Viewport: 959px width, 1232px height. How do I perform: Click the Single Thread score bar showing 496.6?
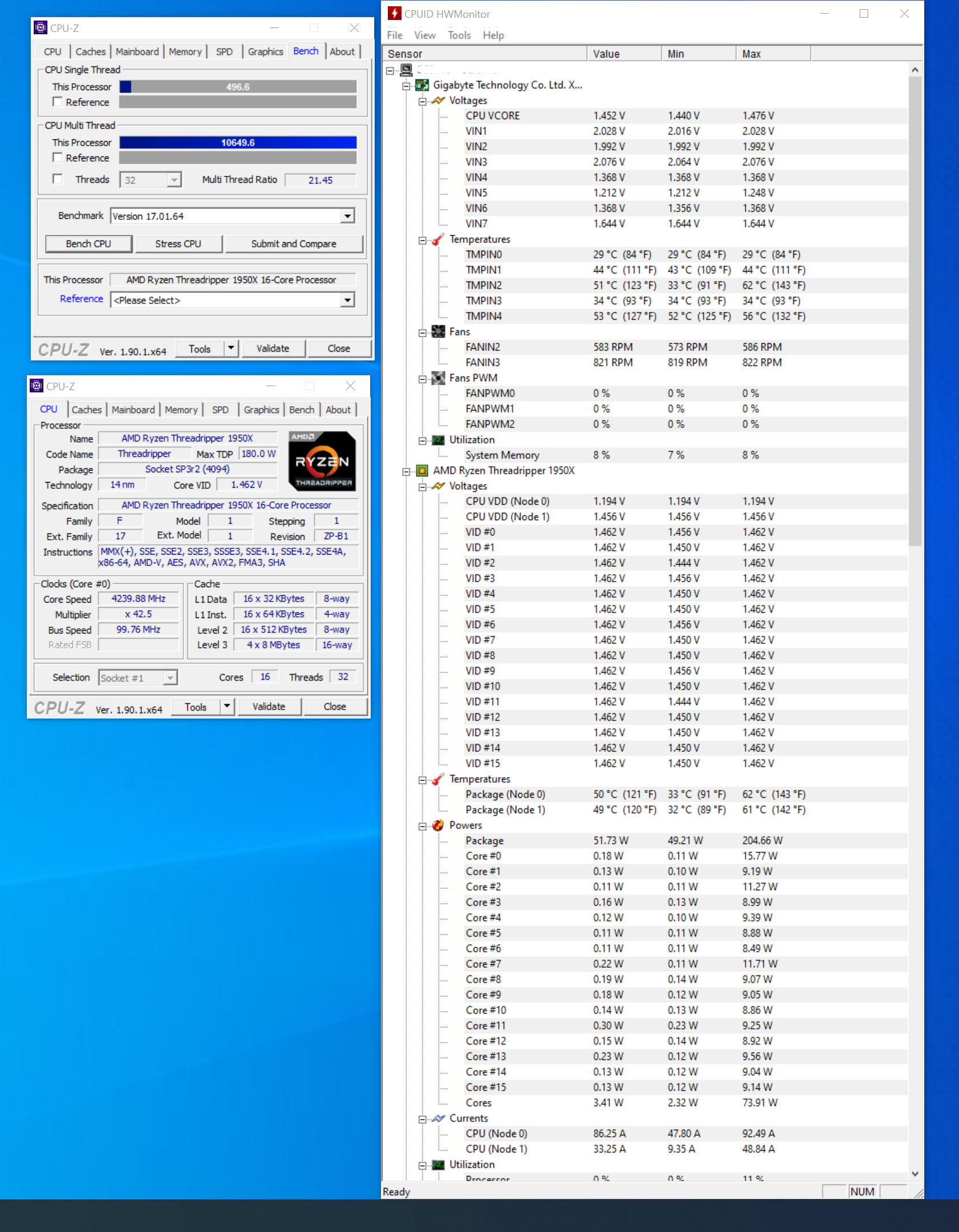pos(238,87)
